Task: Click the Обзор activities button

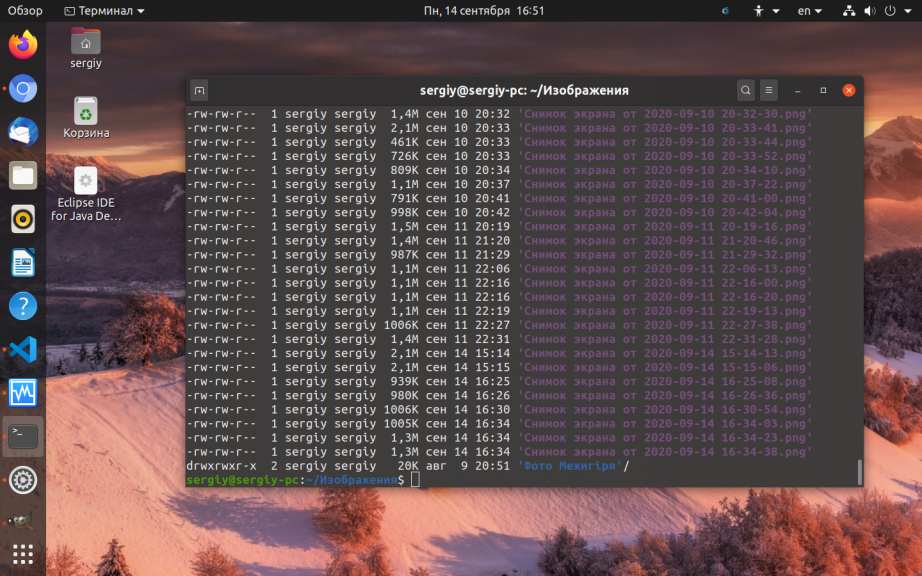Action: [25, 11]
